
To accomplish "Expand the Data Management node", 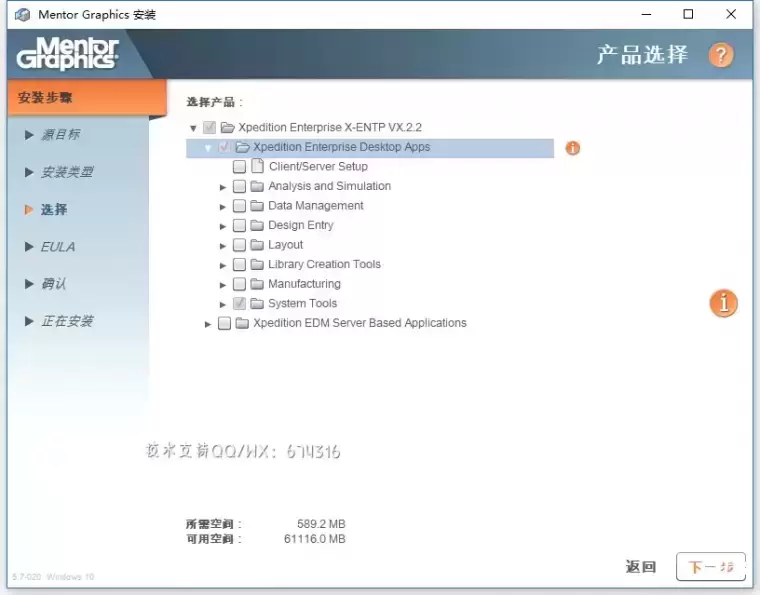I will tap(222, 207).
